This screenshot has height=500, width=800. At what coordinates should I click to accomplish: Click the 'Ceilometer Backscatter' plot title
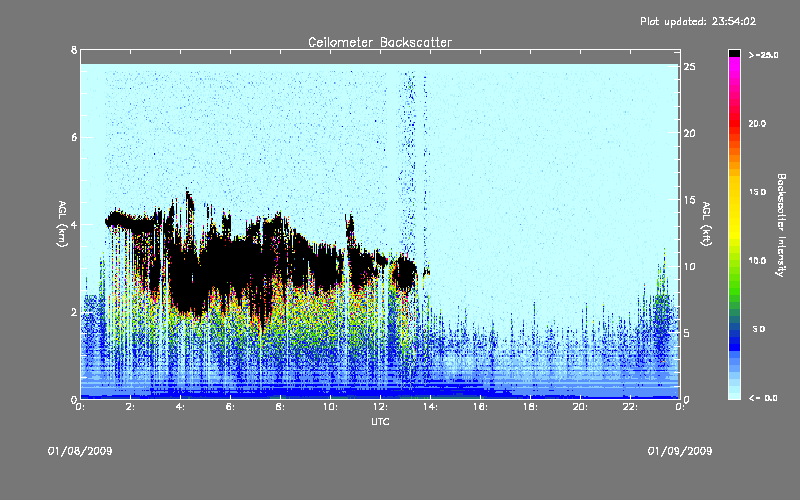(x=380, y=42)
